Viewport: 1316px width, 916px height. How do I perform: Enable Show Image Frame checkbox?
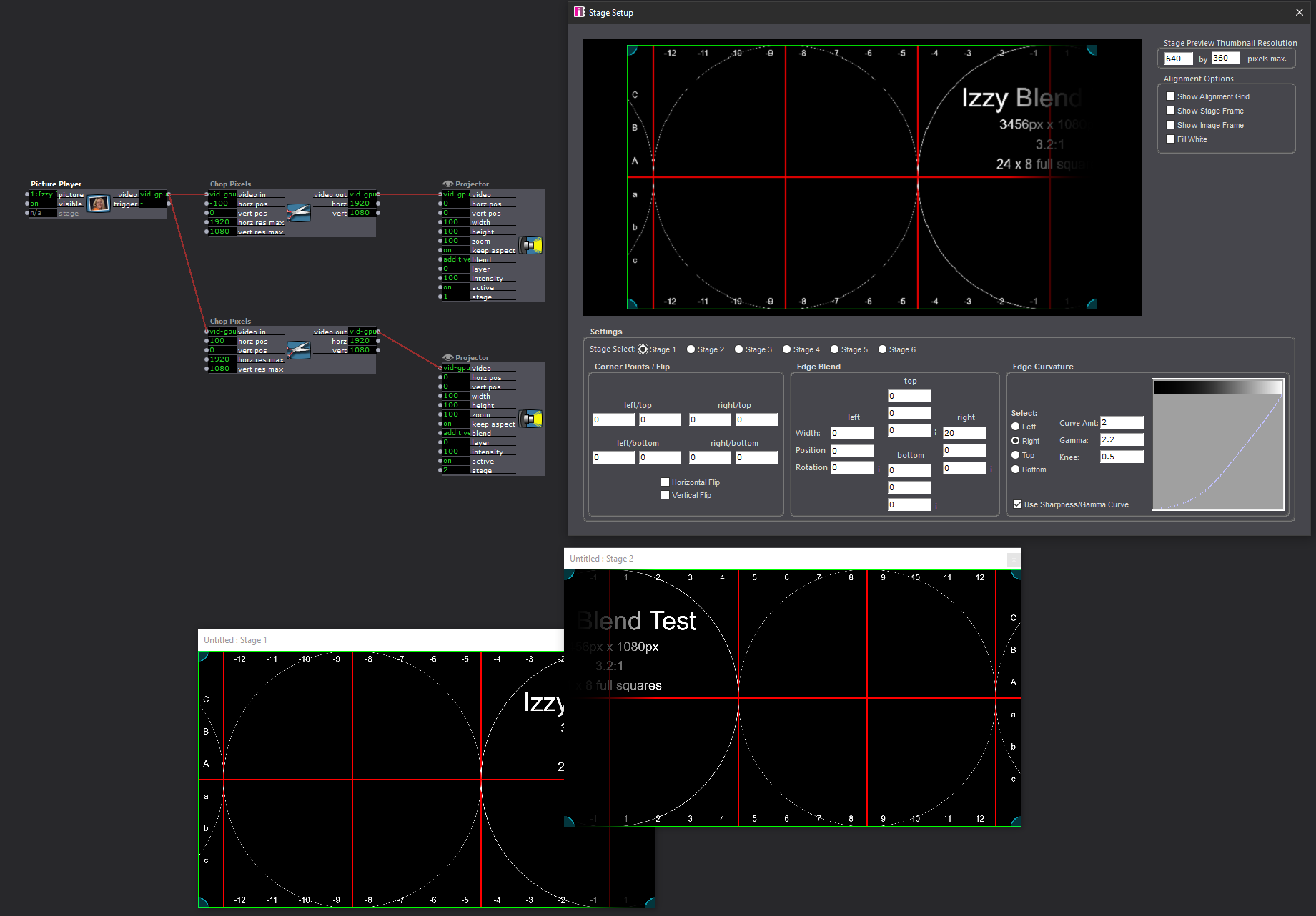[x=1170, y=124]
